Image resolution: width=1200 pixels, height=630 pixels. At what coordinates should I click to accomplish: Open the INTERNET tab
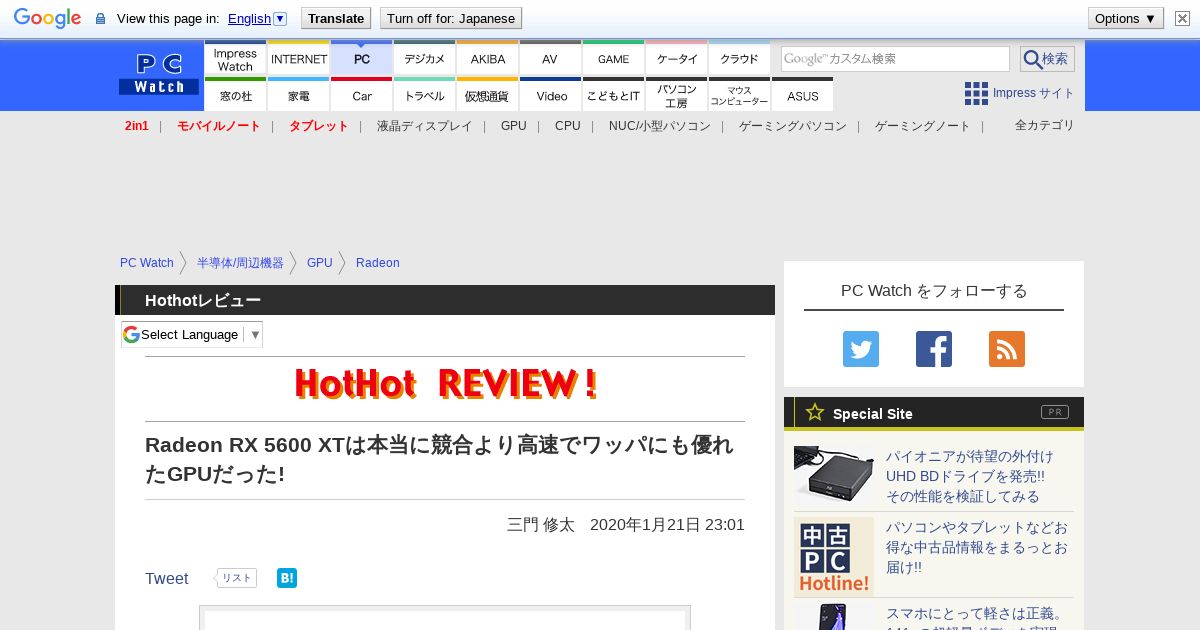click(x=298, y=59)
